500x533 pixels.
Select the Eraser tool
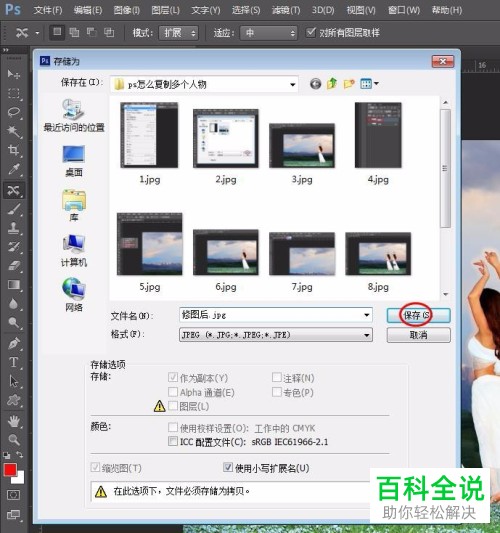pos(14,265)
